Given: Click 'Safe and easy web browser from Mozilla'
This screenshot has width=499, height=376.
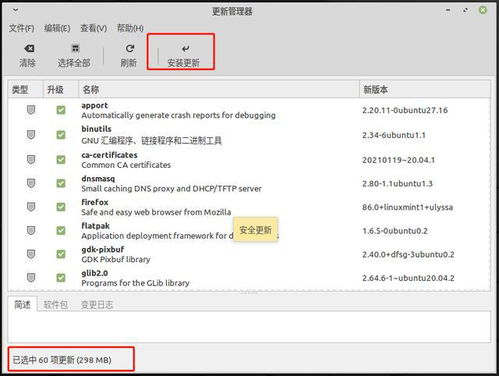Looking at the screenshot, I should (x=156, y=212).
